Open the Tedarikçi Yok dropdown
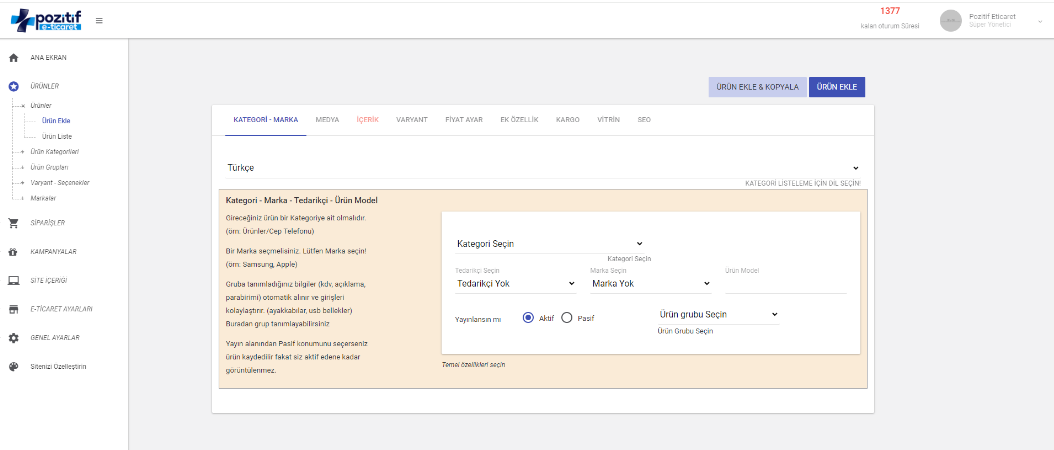Screen dimensions: 1054x450 515,283
